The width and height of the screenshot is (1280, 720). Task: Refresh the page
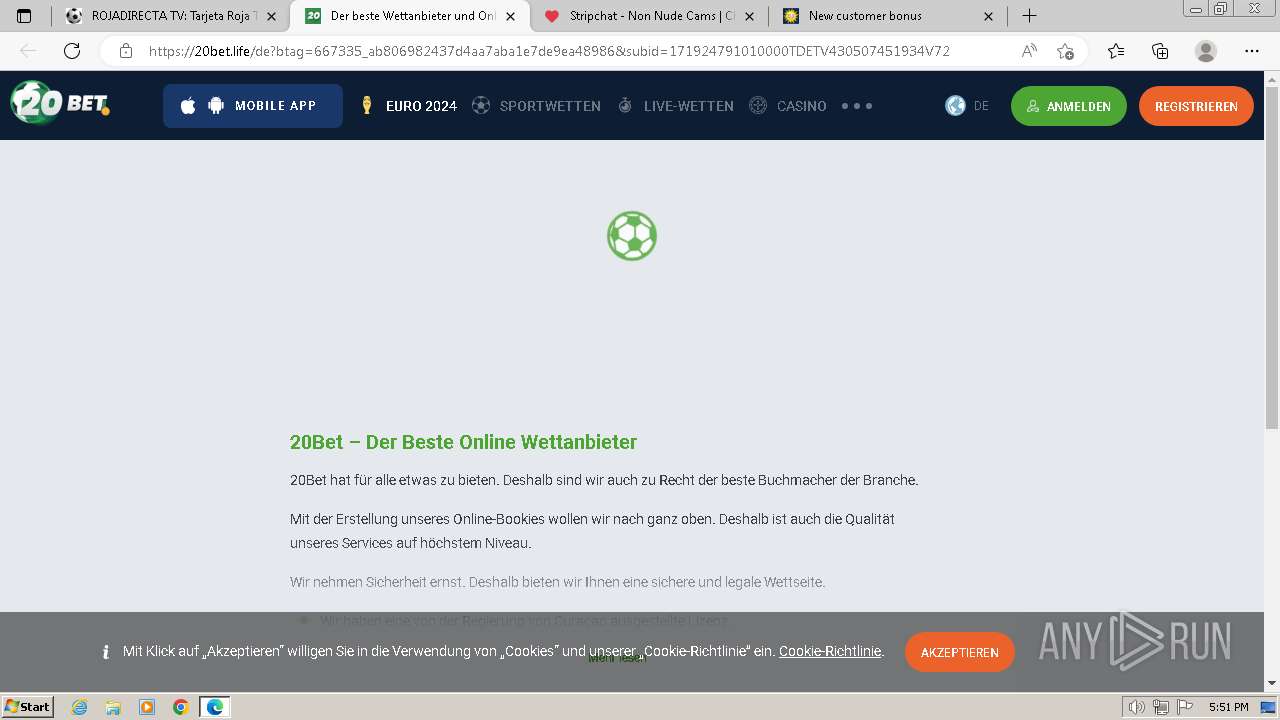(72, 51)
